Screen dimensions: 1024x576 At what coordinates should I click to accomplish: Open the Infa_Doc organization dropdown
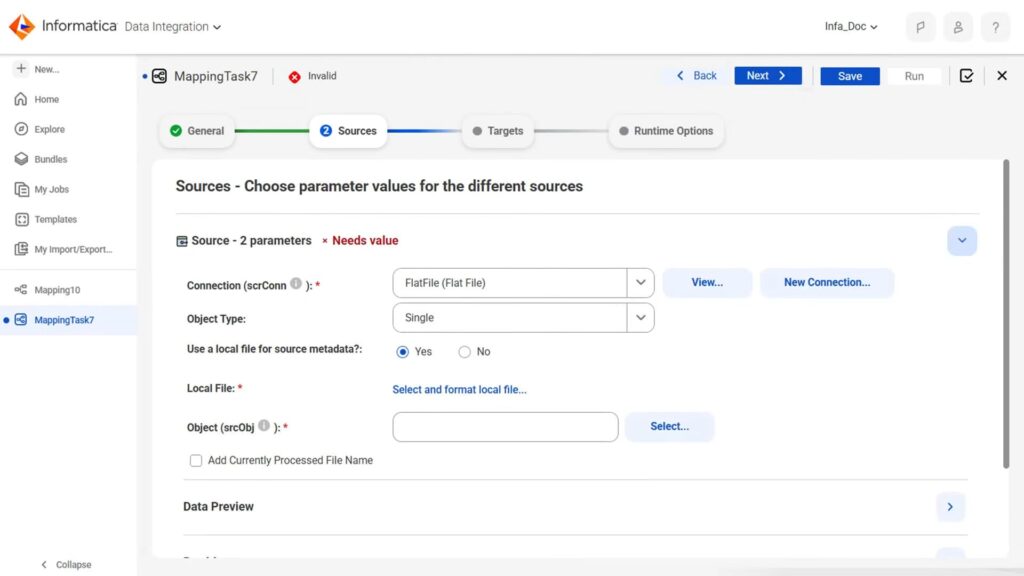pos(851,26)
